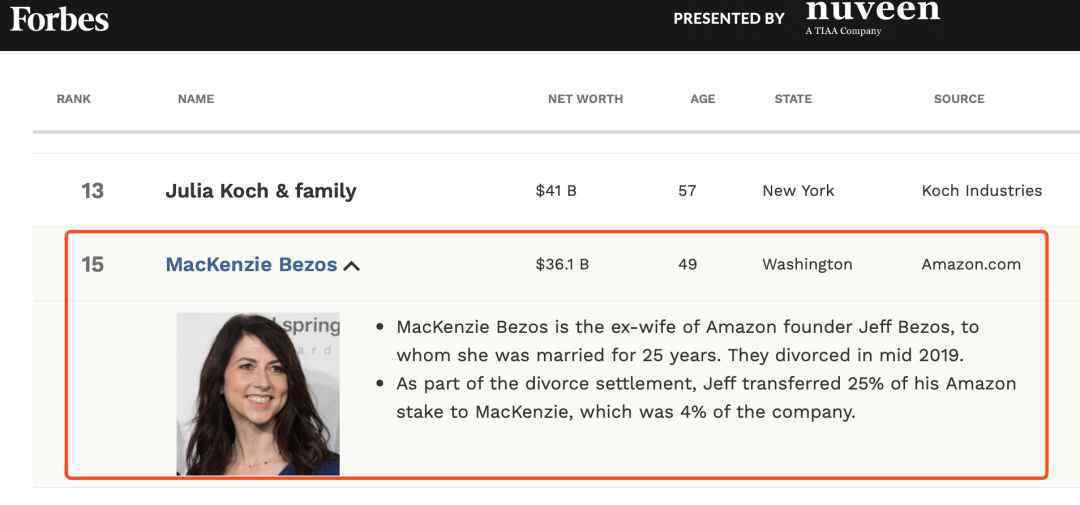Open the Forbes logo homepage link
The width and height of the screenshot is (1080, 505).
[59, 19]
